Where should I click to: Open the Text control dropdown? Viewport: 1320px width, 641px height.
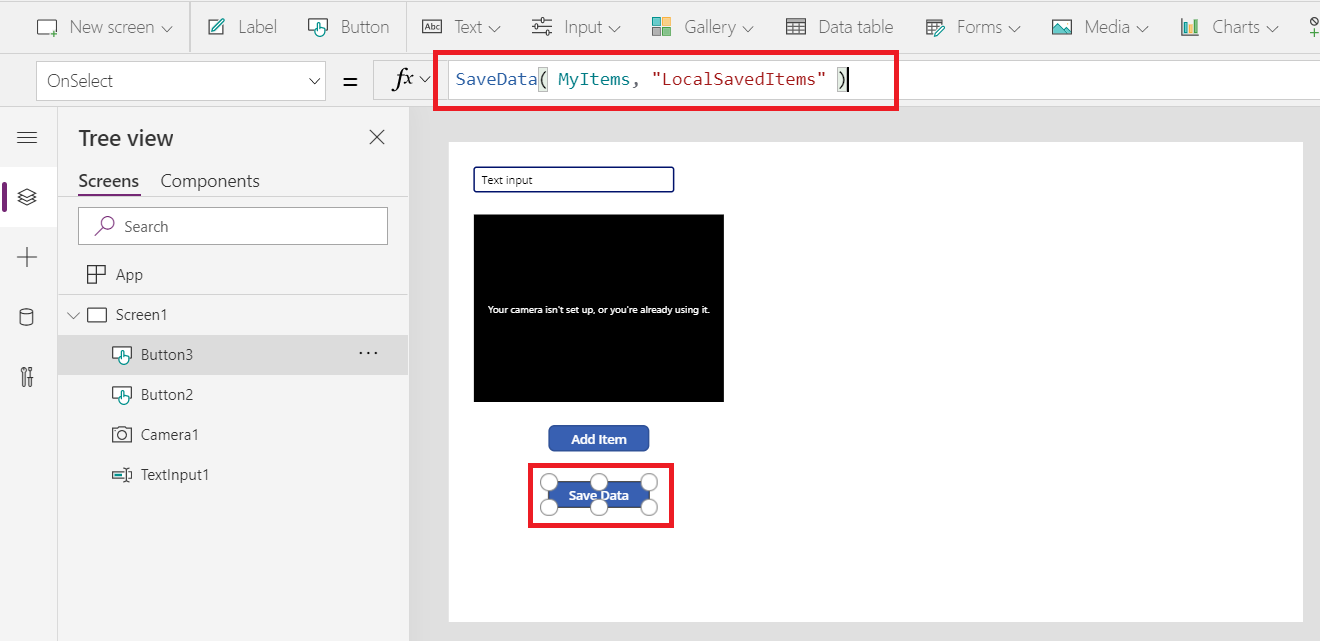461,27
